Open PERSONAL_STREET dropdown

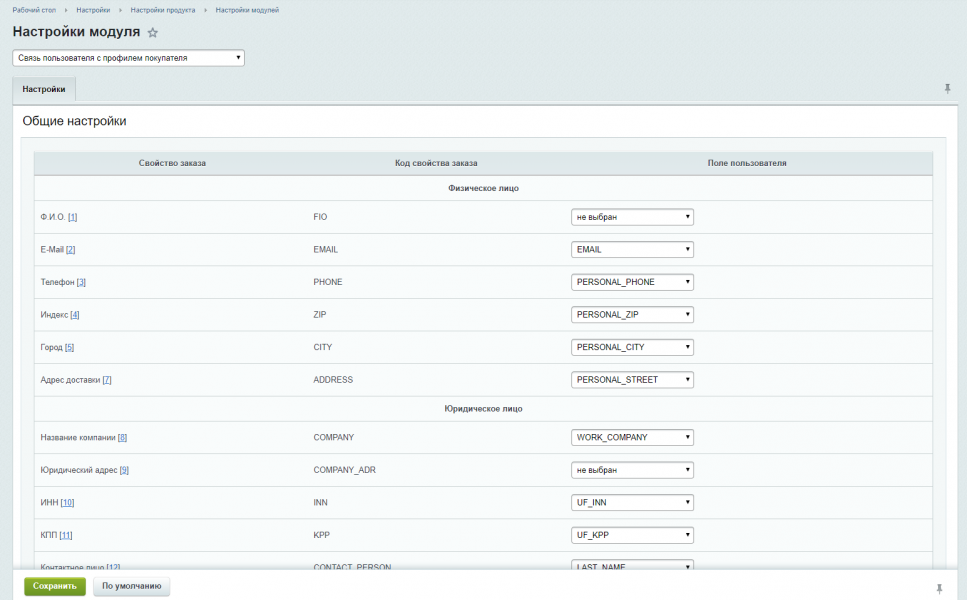pyautogui.click(x=632, y=380)
